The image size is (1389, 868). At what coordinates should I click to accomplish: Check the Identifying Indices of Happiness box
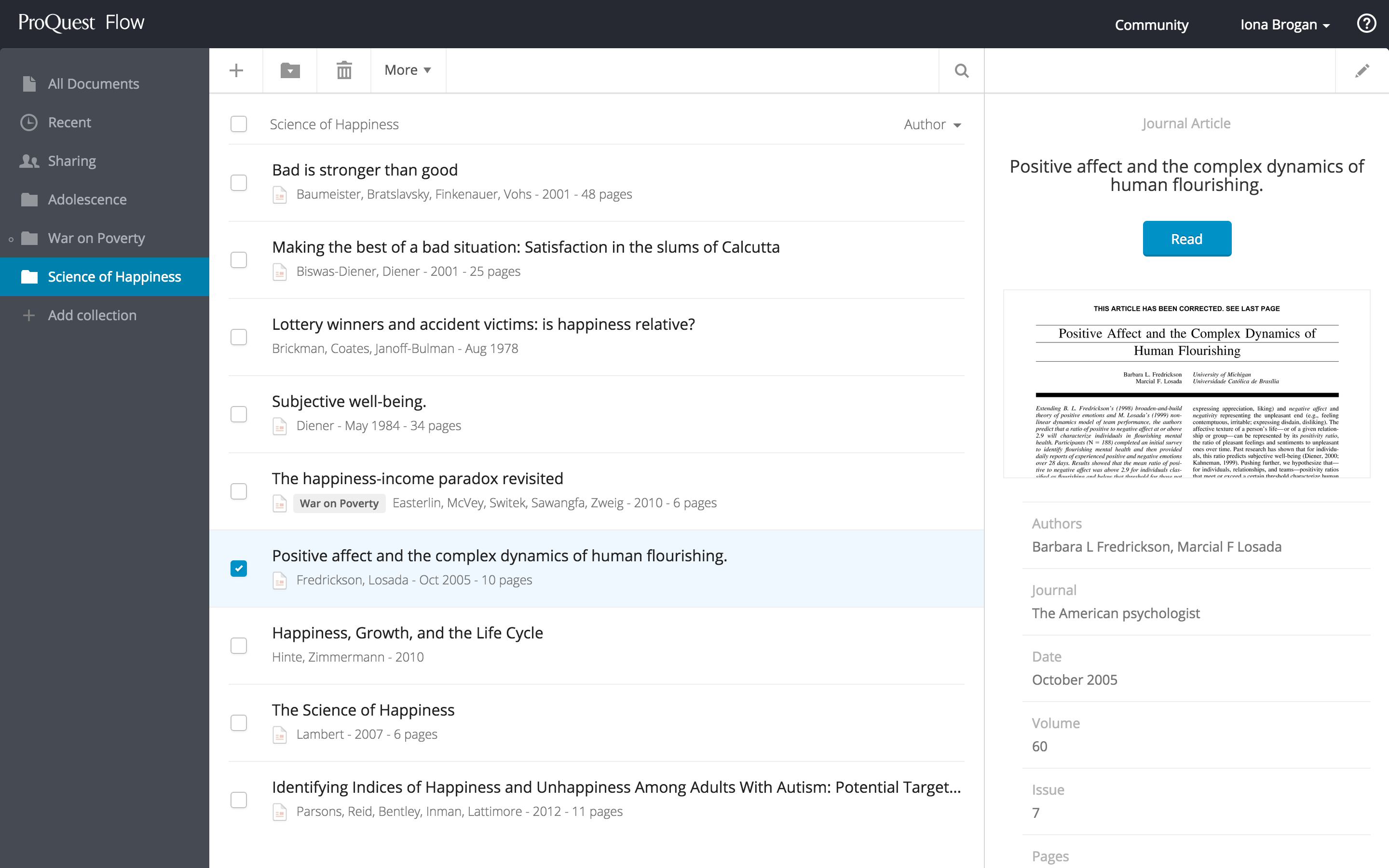click(238, 800)
